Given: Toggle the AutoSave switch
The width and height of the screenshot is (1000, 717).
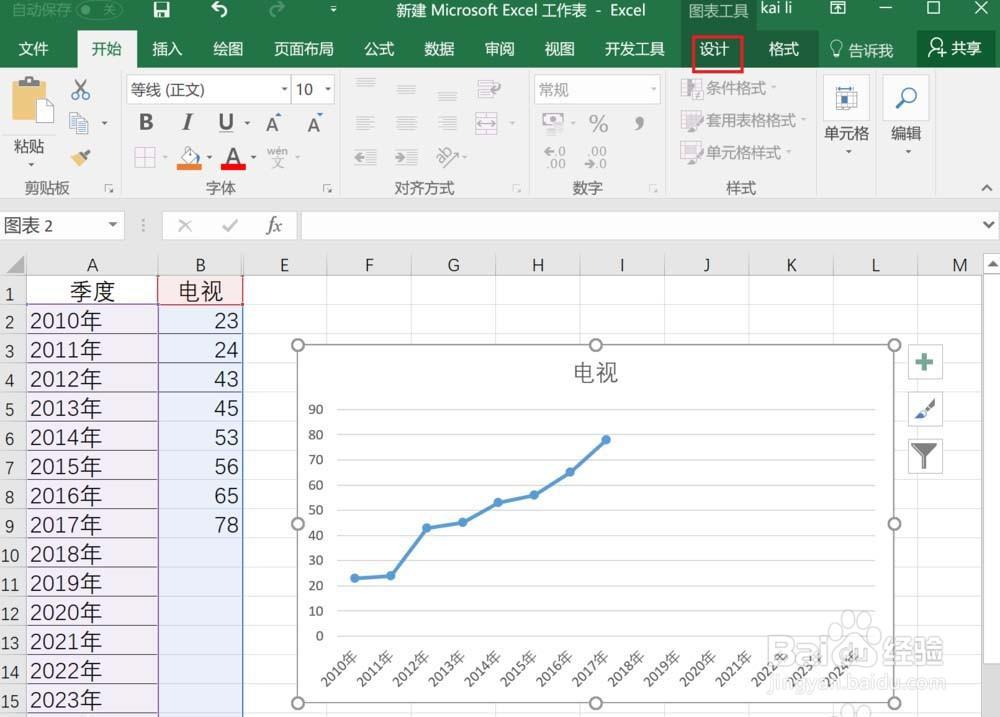Looking at the screenshot, I should 98,10.
